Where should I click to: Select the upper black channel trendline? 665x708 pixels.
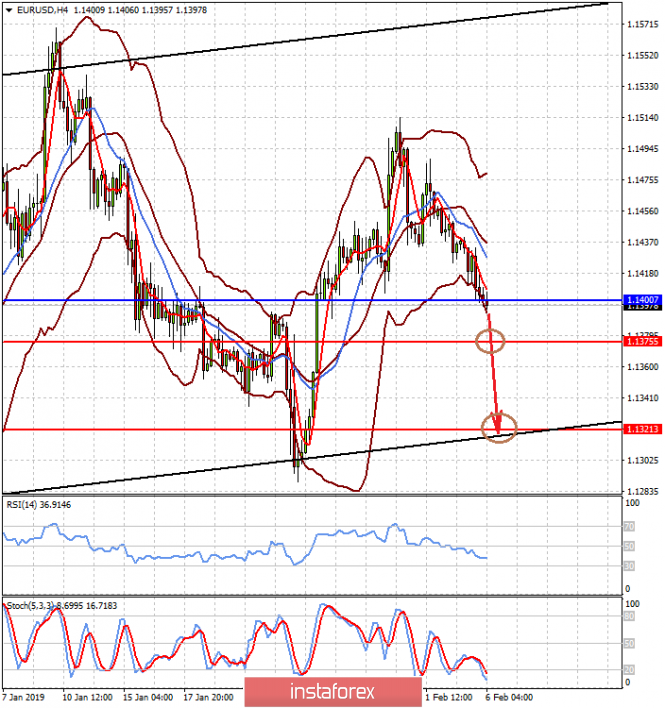pos(305,39)
